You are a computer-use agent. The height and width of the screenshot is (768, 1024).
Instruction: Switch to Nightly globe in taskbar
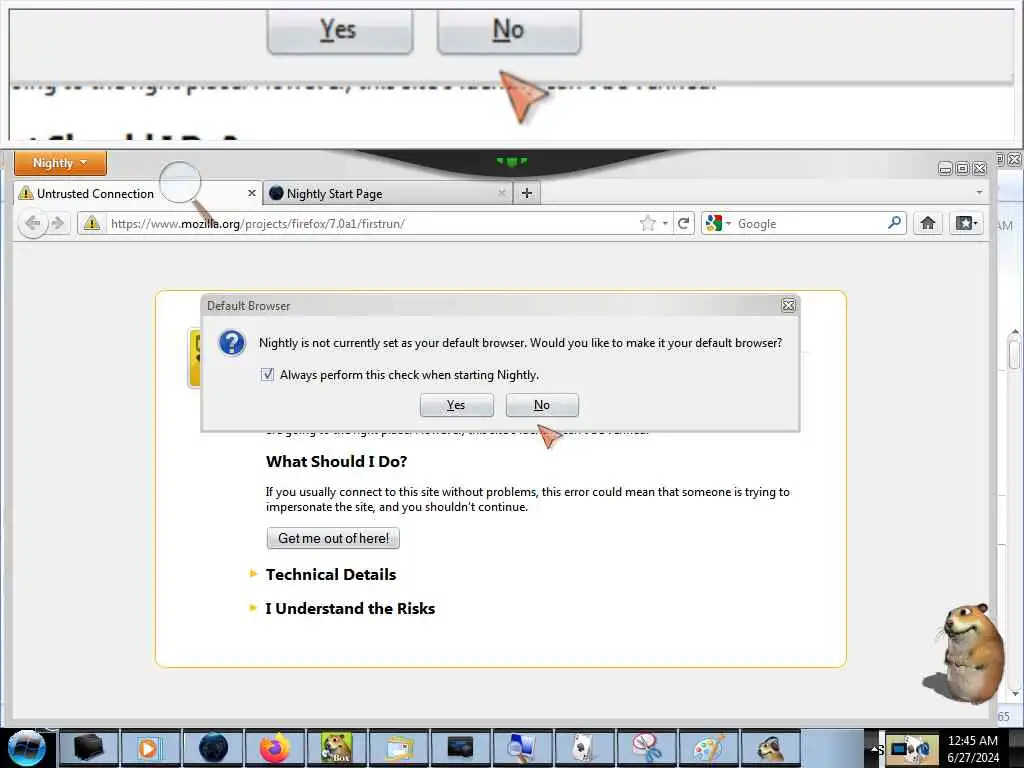pyautogui.click(x=213, y=748)
